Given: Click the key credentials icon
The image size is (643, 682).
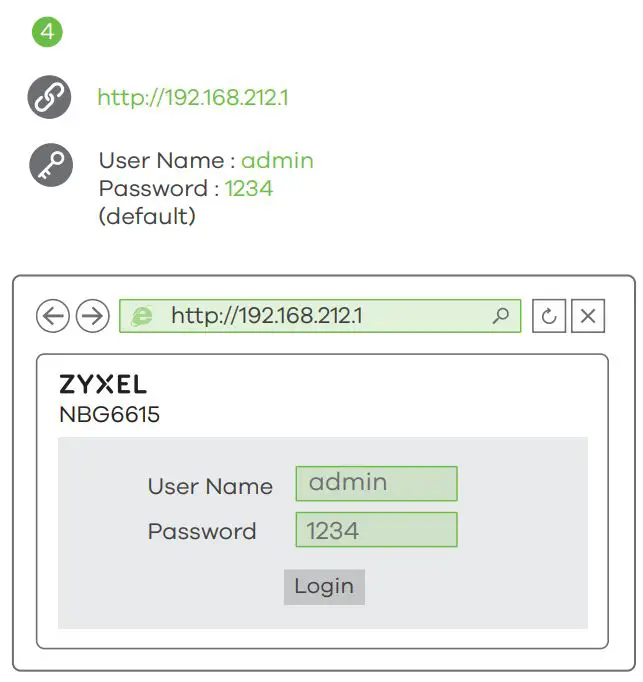Looking at the screenshot, I should pyautogui.click(x=50, y=165).
